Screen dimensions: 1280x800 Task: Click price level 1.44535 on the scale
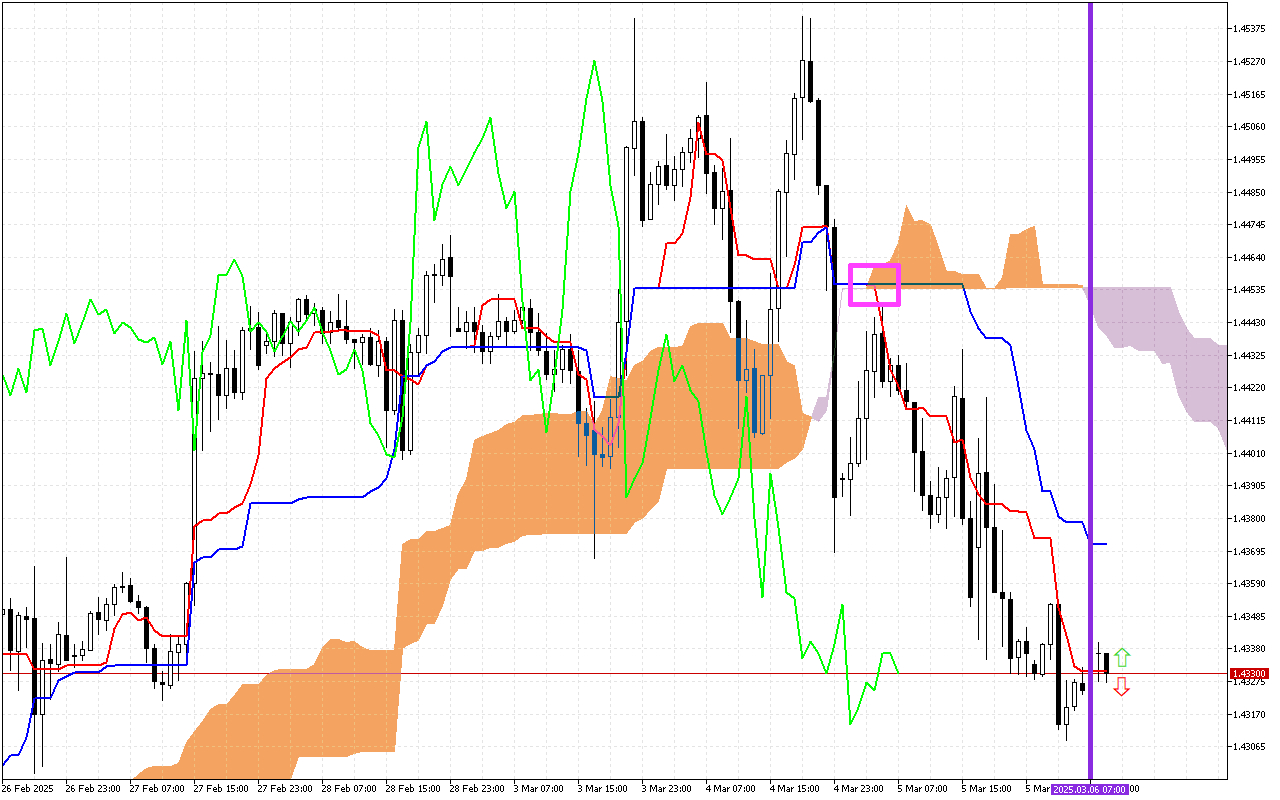pyautogui.click(x=1249, y=291)
